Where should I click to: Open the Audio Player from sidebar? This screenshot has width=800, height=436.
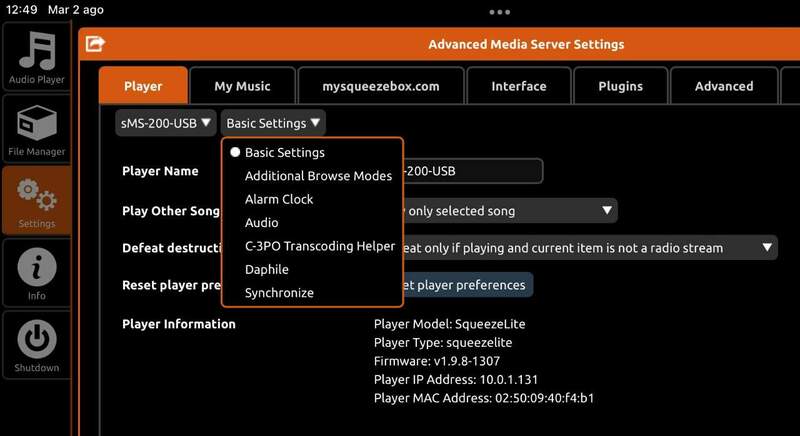pyautogui.click(x=36, y=58)
